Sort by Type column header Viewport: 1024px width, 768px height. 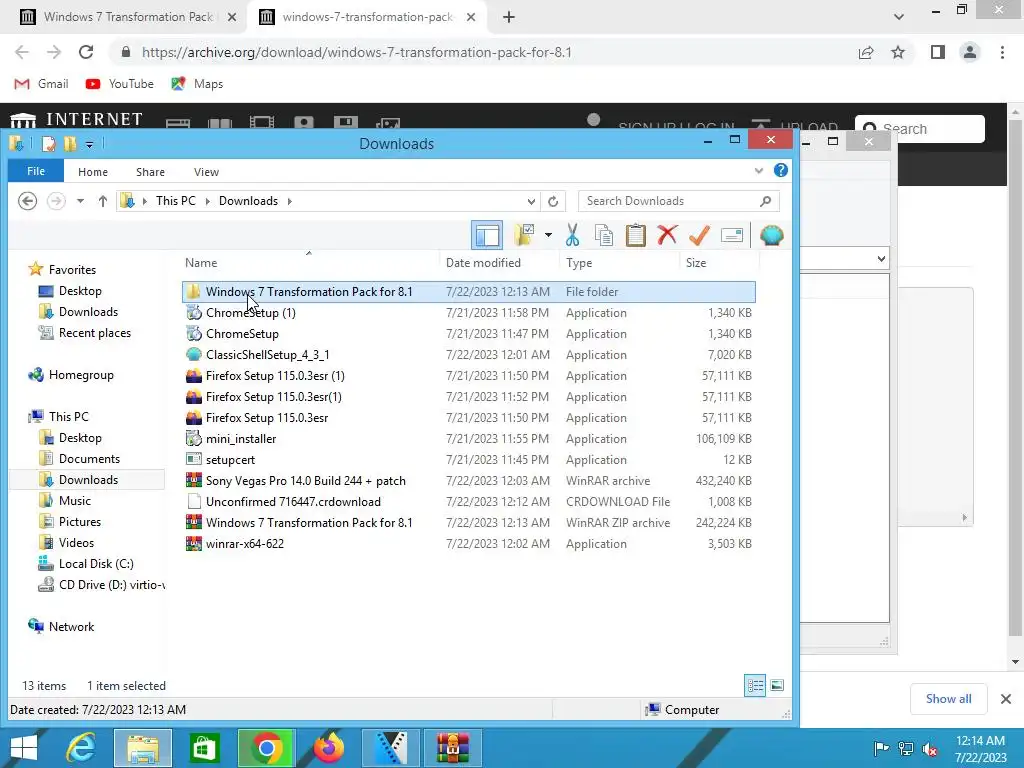(x=619, y=263)
